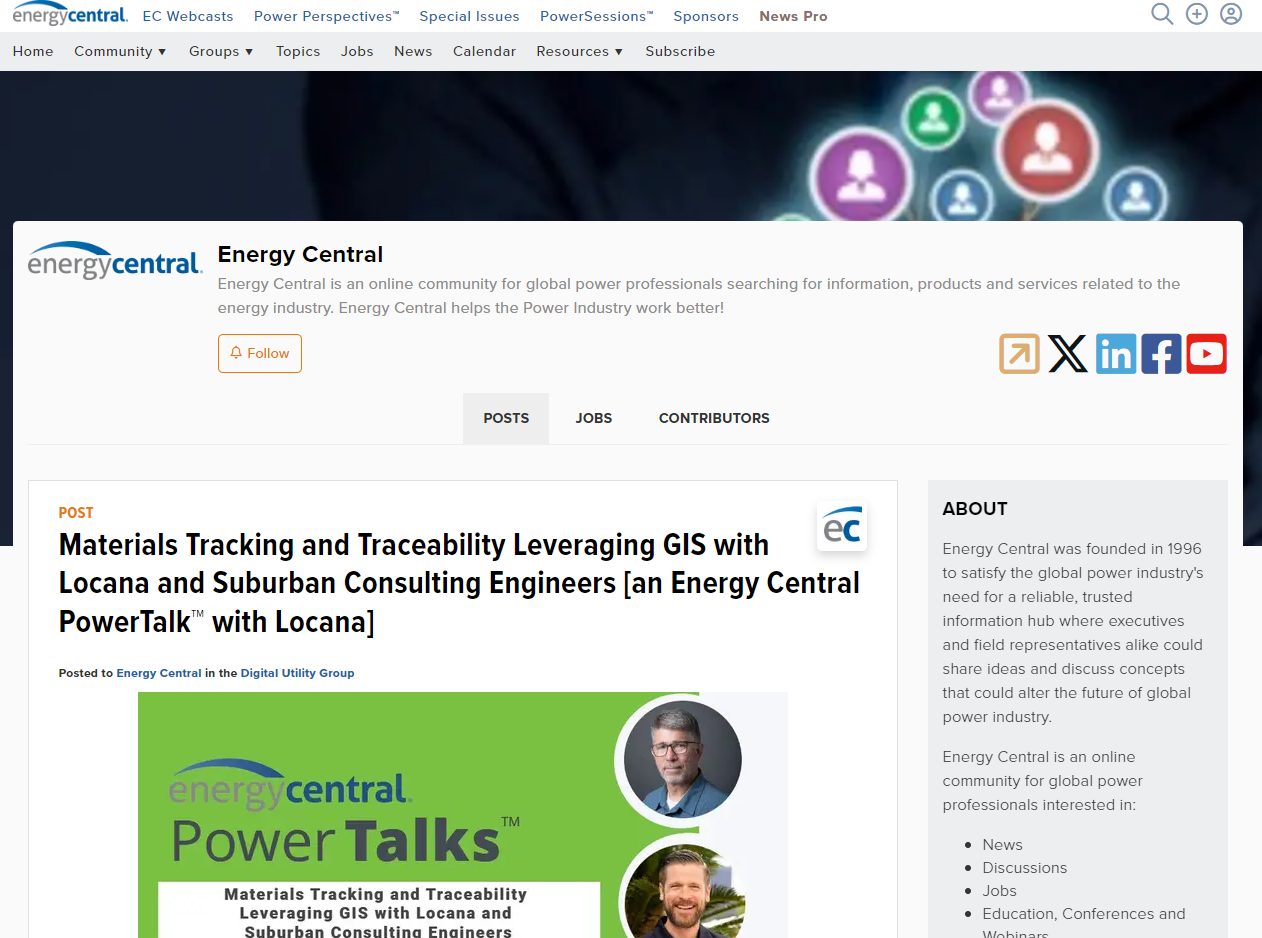
Task: Open the search magnifier icon
Action: [1162, 14]
